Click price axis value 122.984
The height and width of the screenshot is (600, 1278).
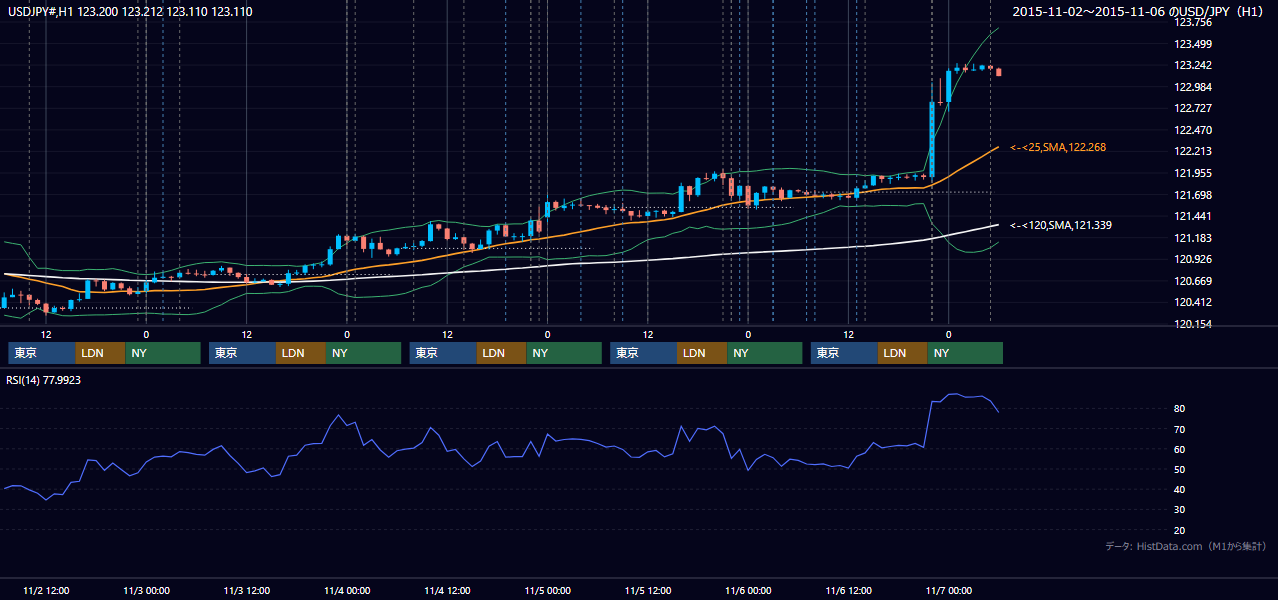click(x=1194, y=87)
